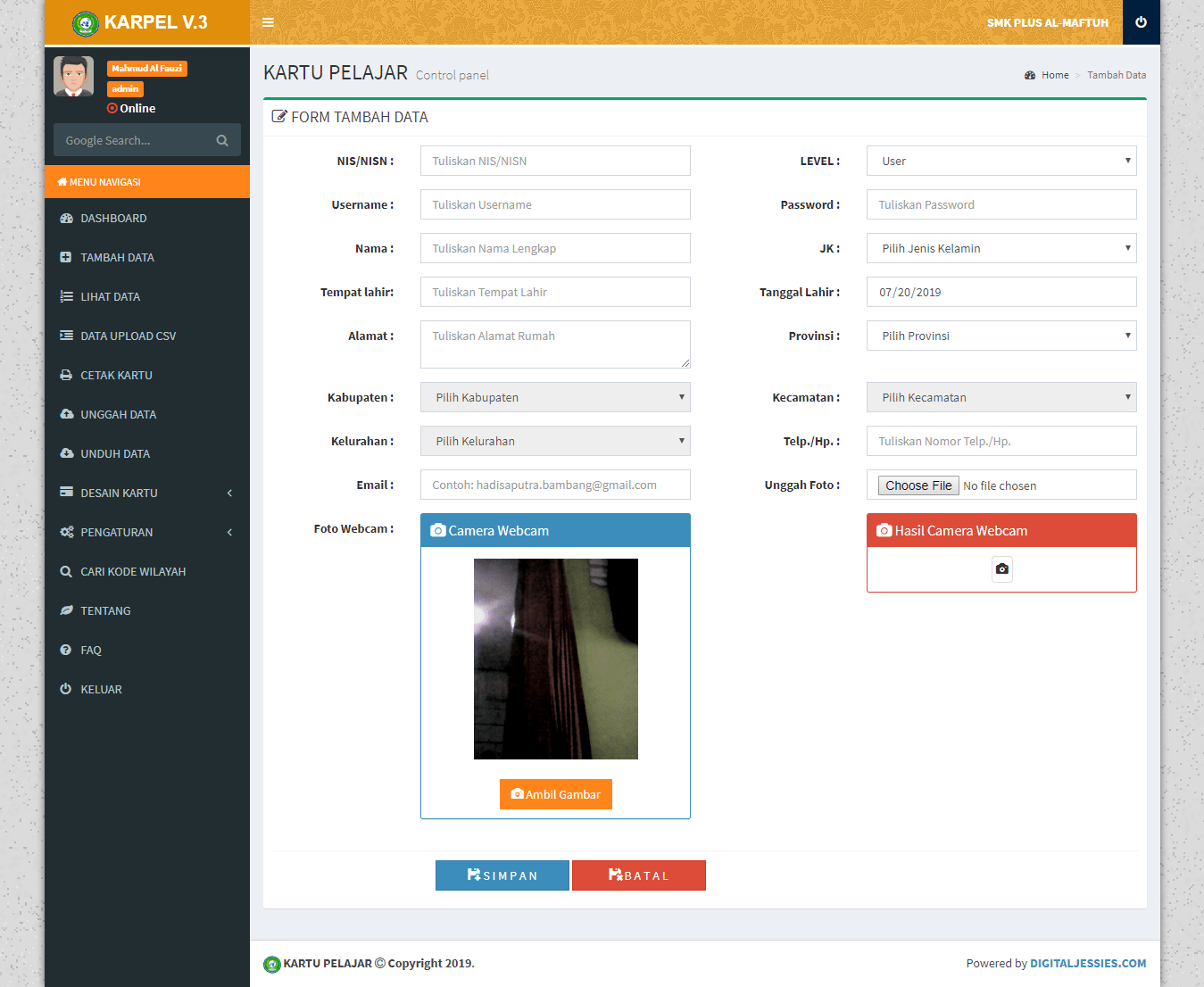Click the Unduh Data cloud download icon
Viewport: 1204px width, 987px height.
click(x=66, y=453)
